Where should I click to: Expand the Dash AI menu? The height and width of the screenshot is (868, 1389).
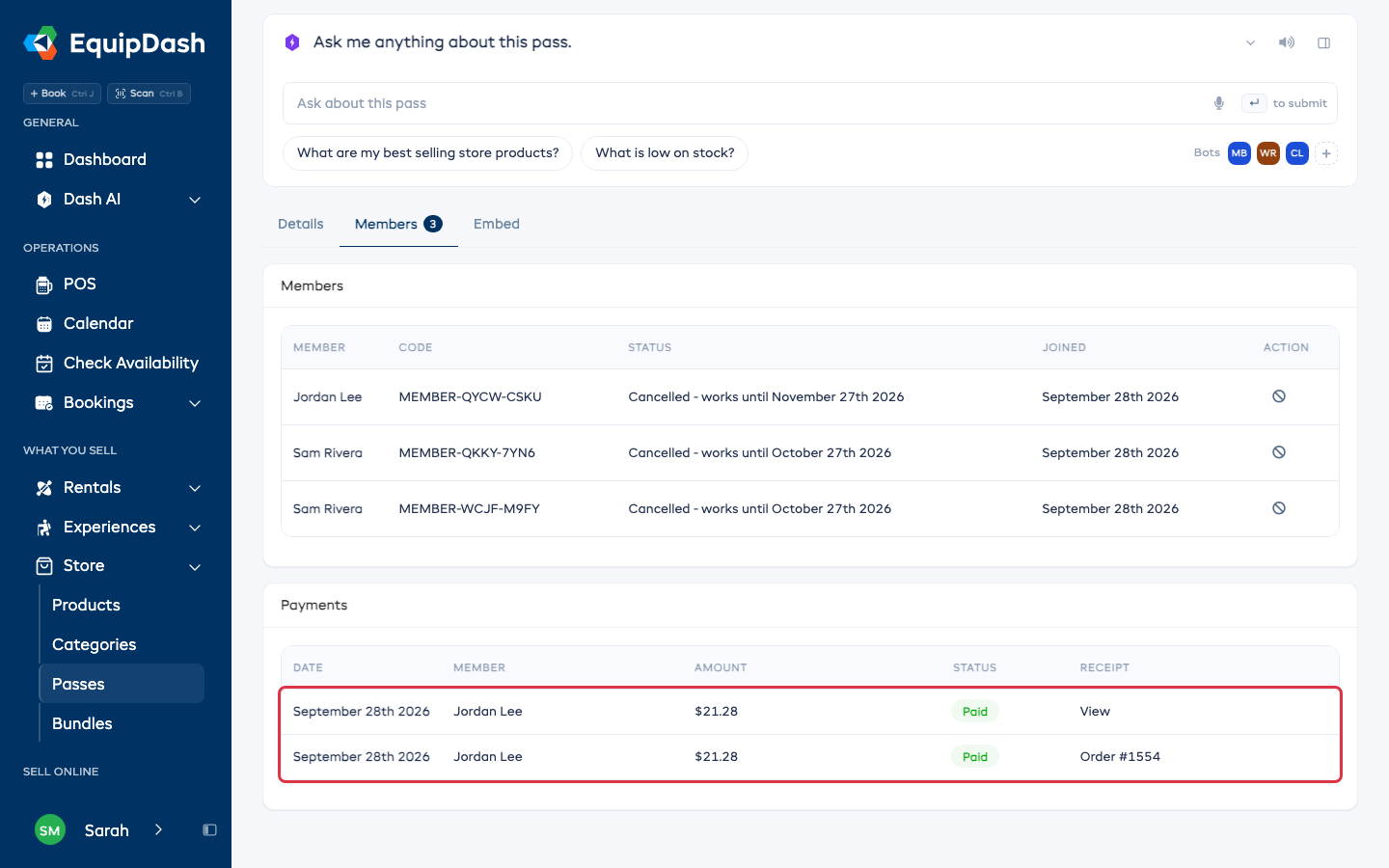pyautogui.click(x=195, y=200)
